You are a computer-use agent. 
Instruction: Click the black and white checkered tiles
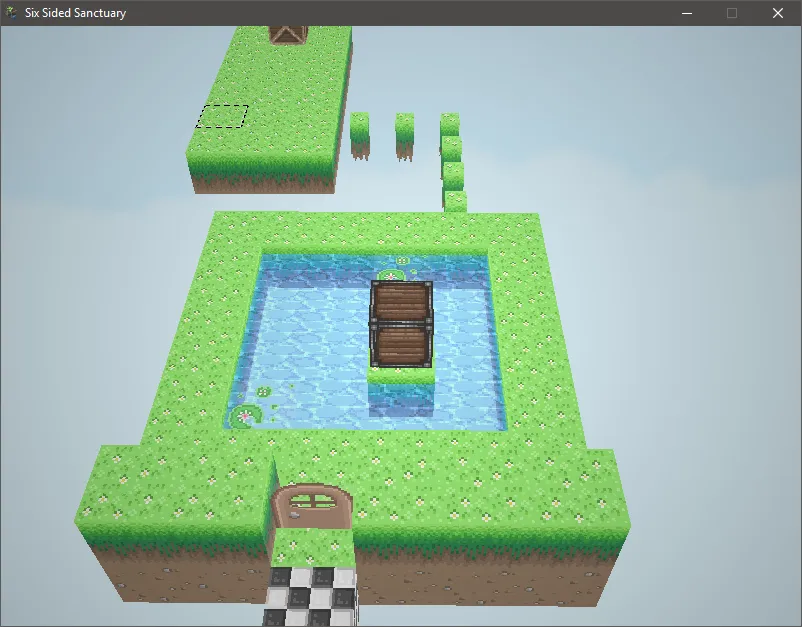coord(311,598)
